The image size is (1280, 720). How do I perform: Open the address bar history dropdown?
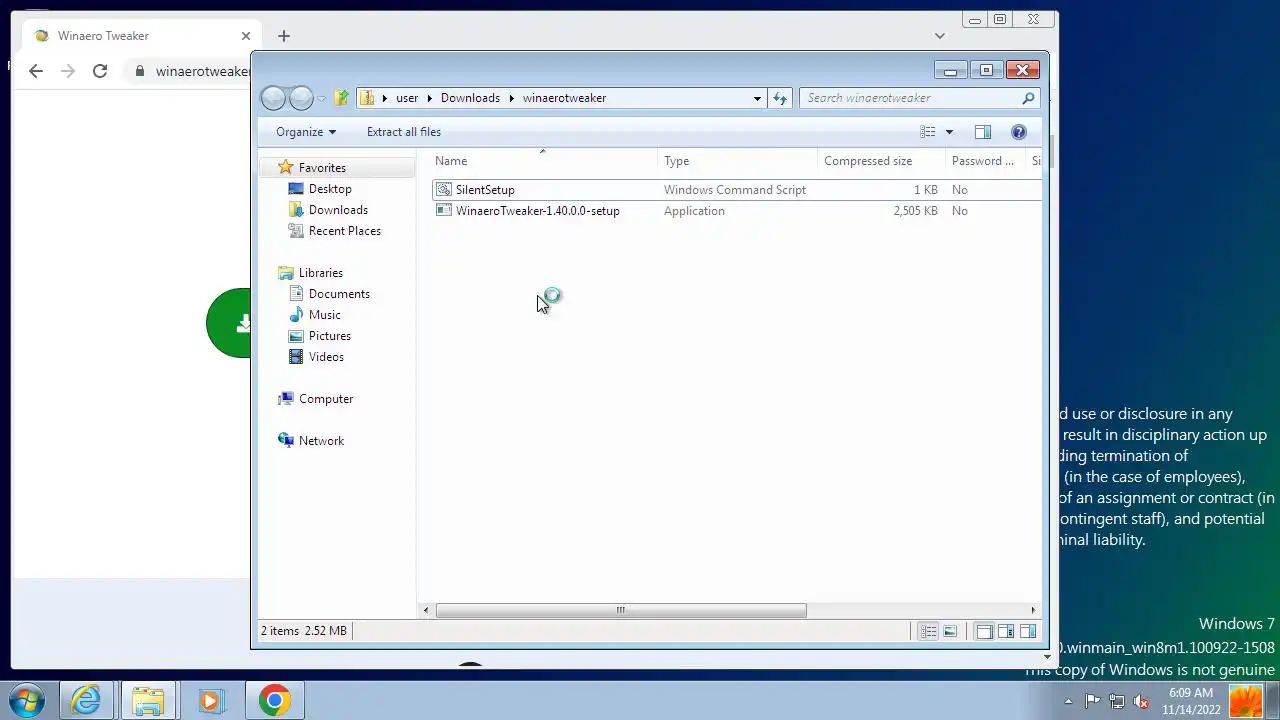click(757, 98)
